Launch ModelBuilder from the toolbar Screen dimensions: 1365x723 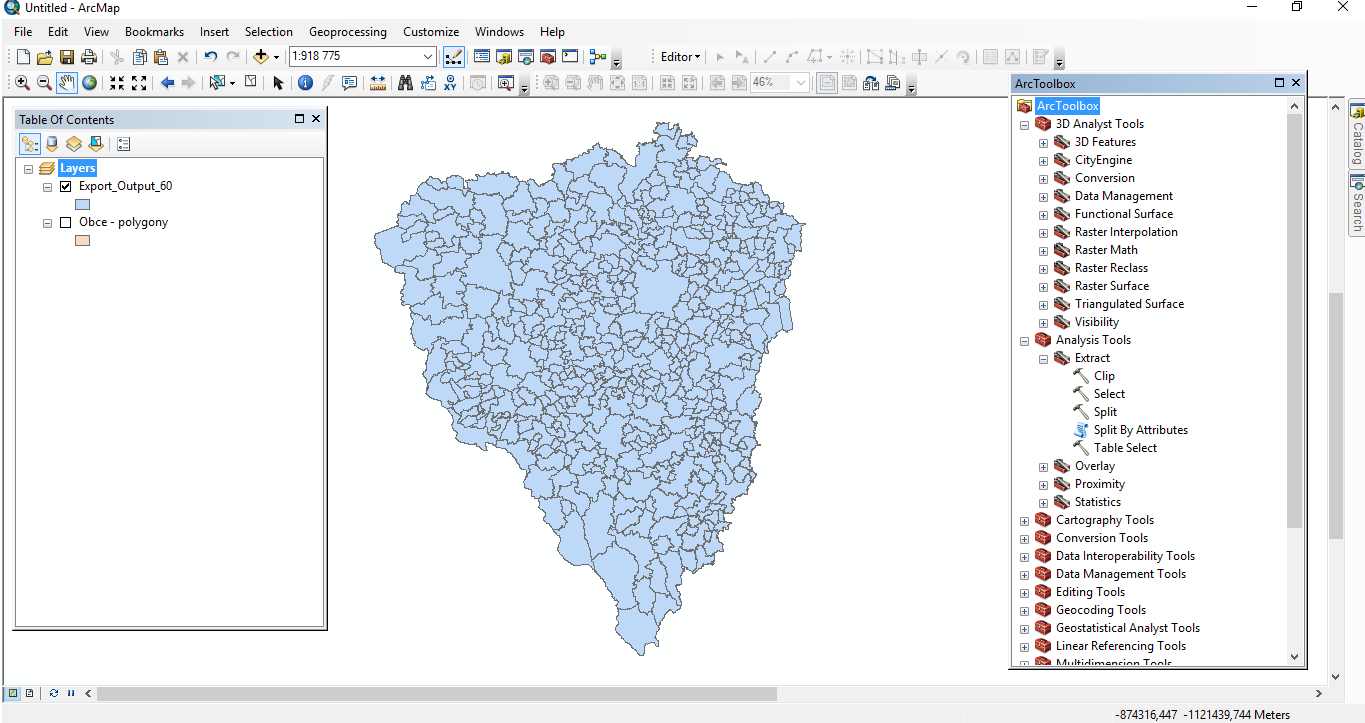click(598, 57)
